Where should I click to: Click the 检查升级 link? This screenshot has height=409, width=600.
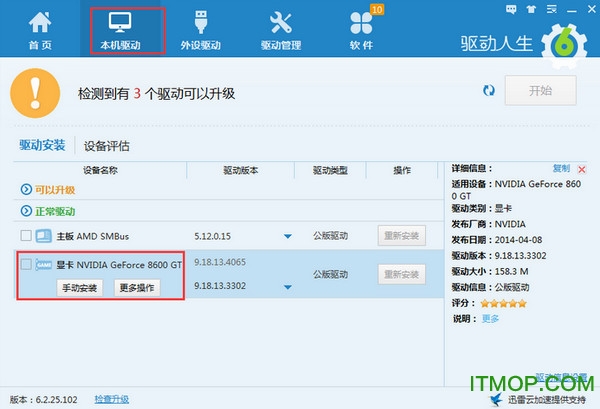click(x=112, y=399)
